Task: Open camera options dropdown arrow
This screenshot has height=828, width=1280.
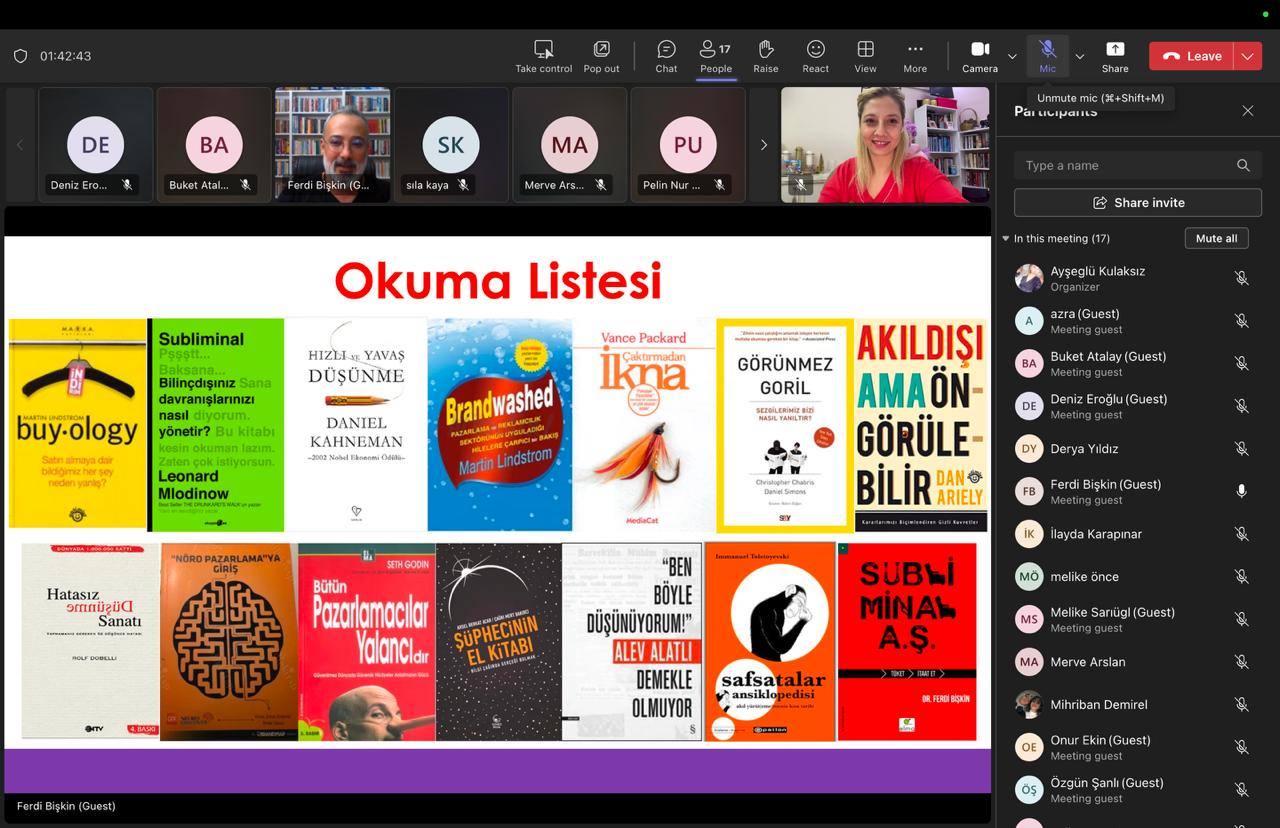Action: click(1012, 56)
